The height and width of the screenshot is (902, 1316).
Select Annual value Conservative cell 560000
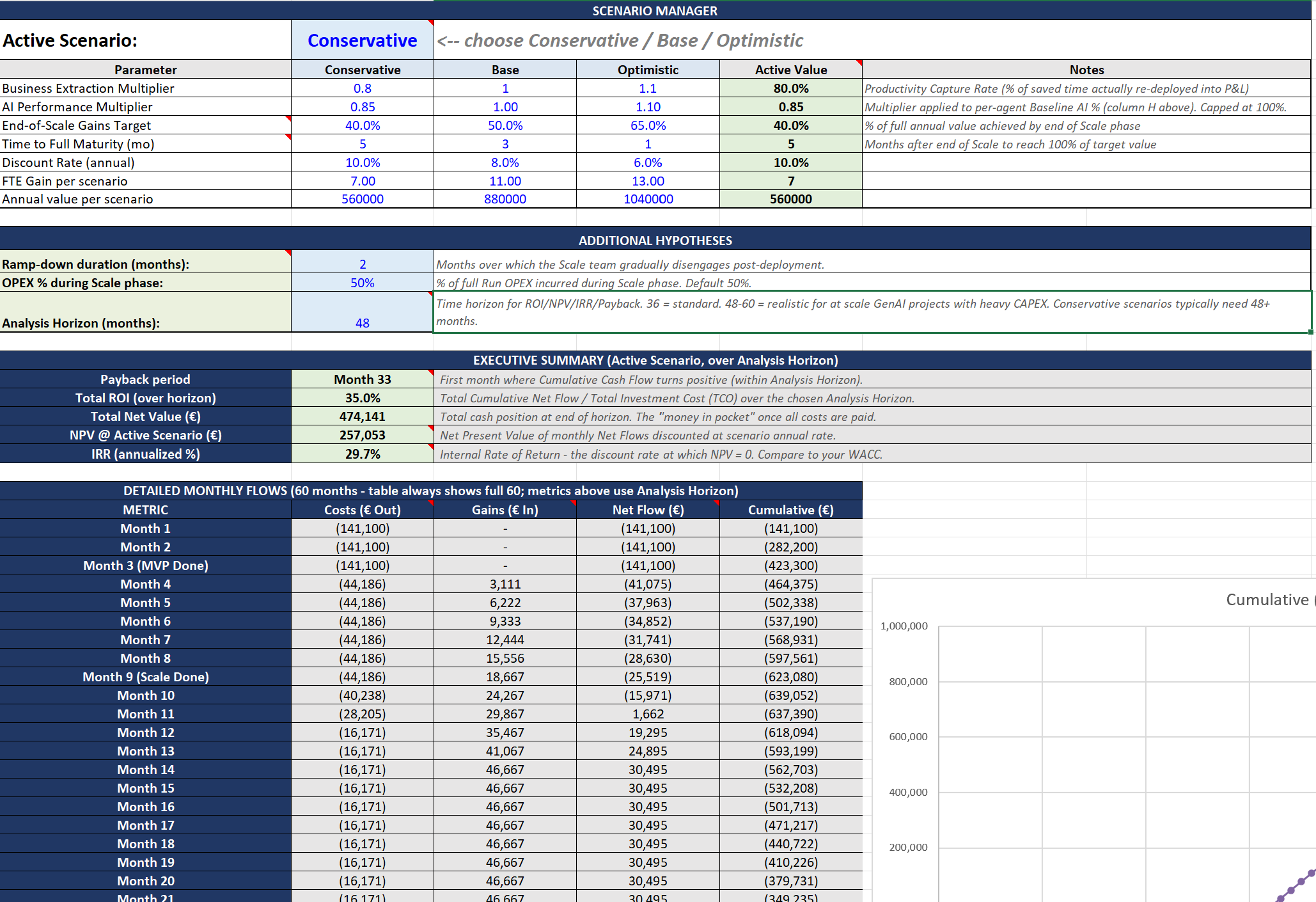click(363, 199)
